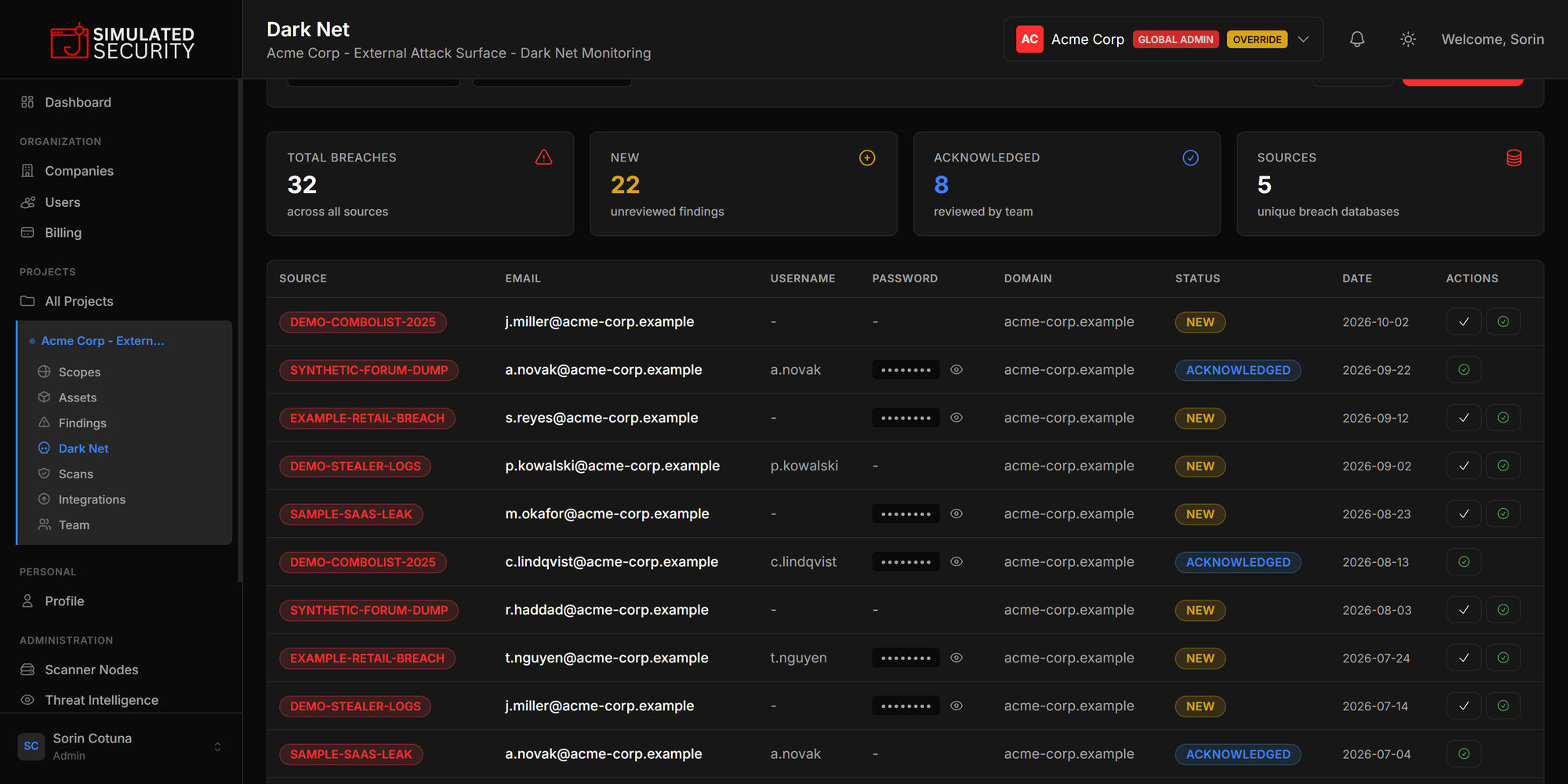Reveal the masked password for m.okafor
This screenshot has width=1568, height=784.
coord(956,514)
